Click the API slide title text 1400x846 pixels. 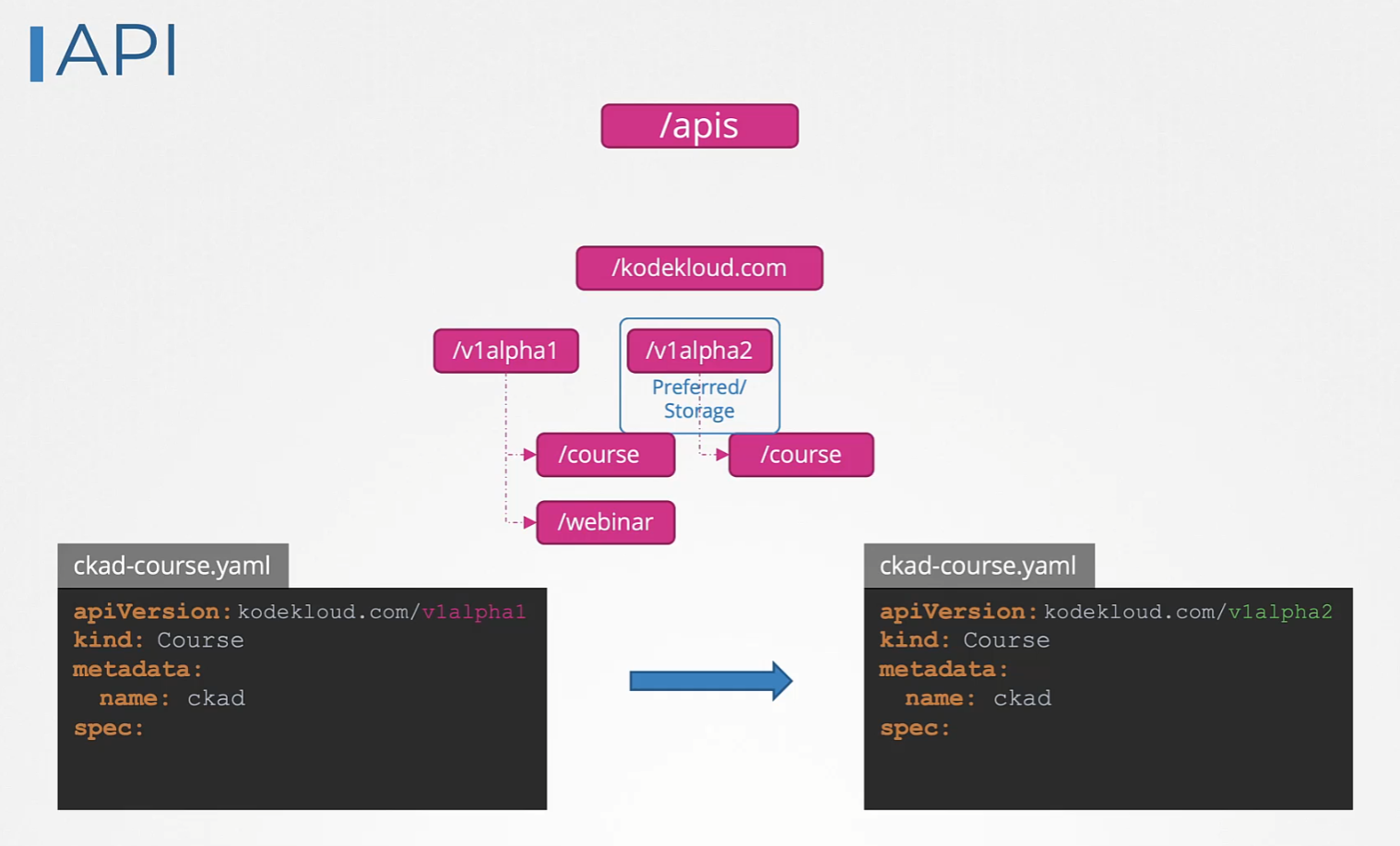(x=116, y=52)
